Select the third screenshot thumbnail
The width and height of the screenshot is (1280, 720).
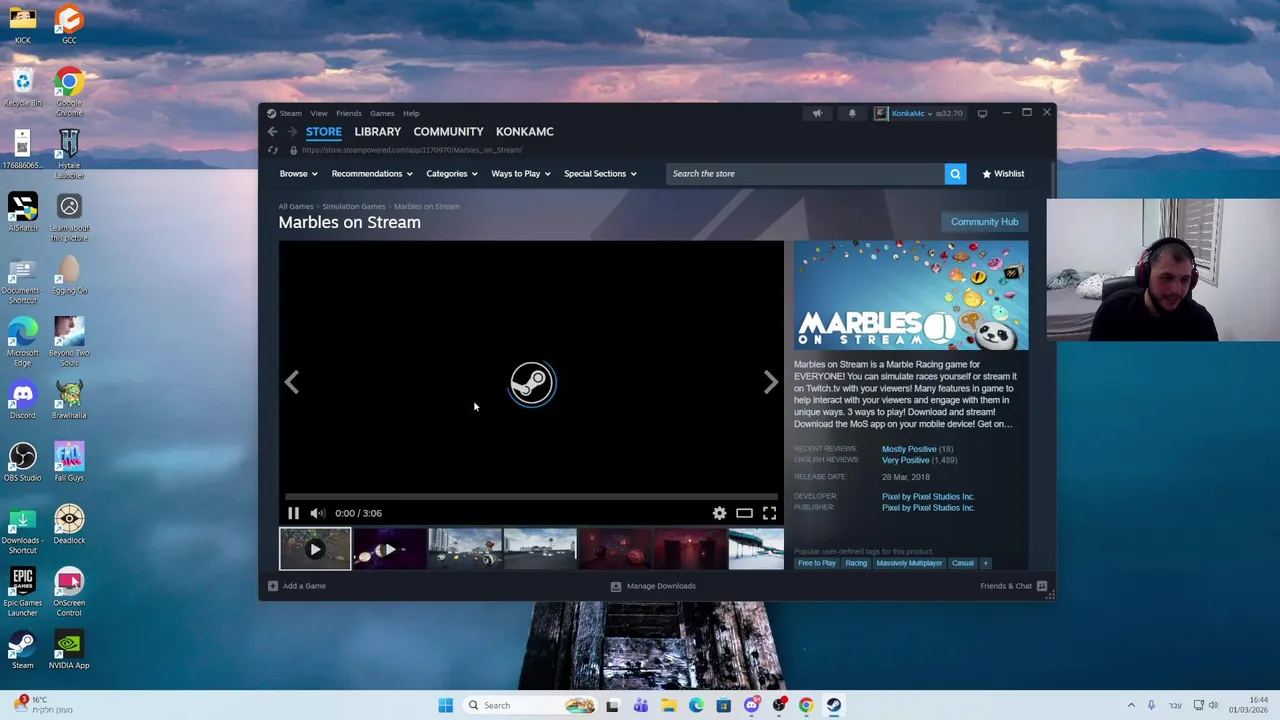465,549
